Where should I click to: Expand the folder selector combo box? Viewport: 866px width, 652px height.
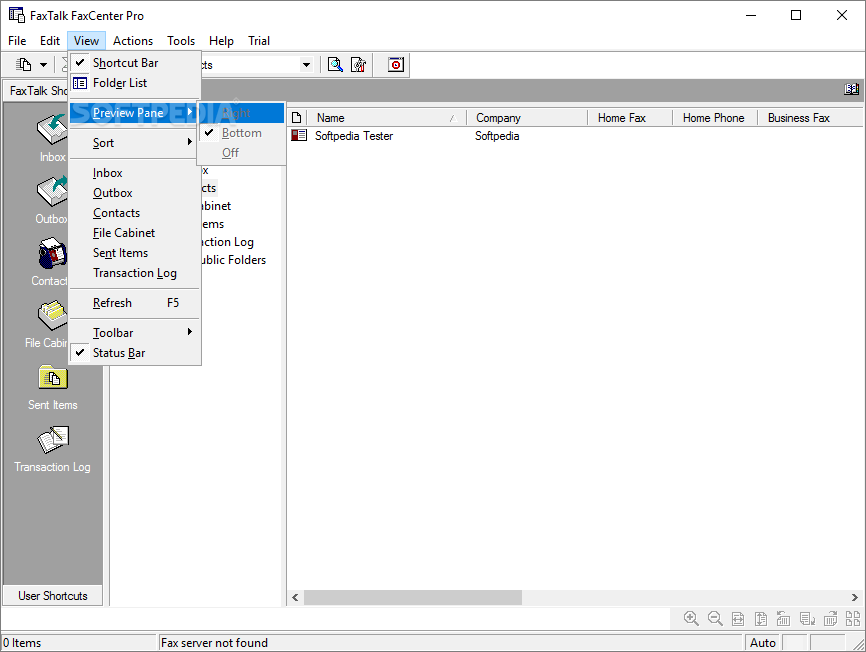pos(306,65)
